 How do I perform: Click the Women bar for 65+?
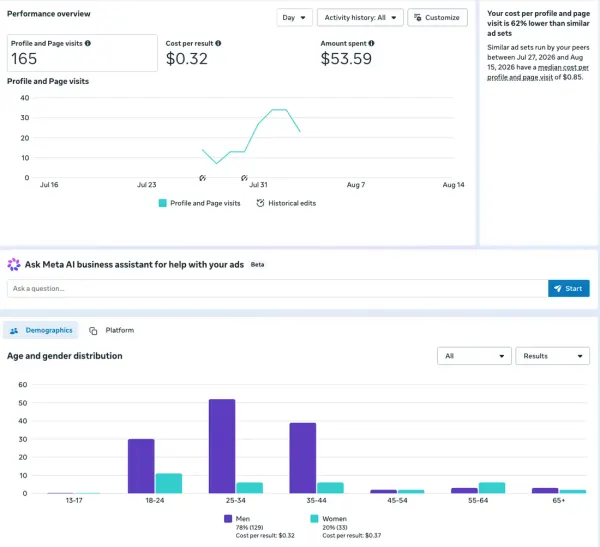[572, 491]
